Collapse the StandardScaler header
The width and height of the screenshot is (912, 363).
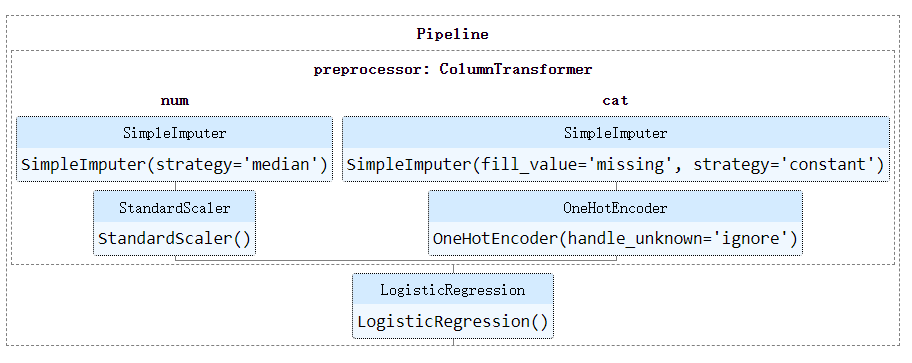(174, 207)
